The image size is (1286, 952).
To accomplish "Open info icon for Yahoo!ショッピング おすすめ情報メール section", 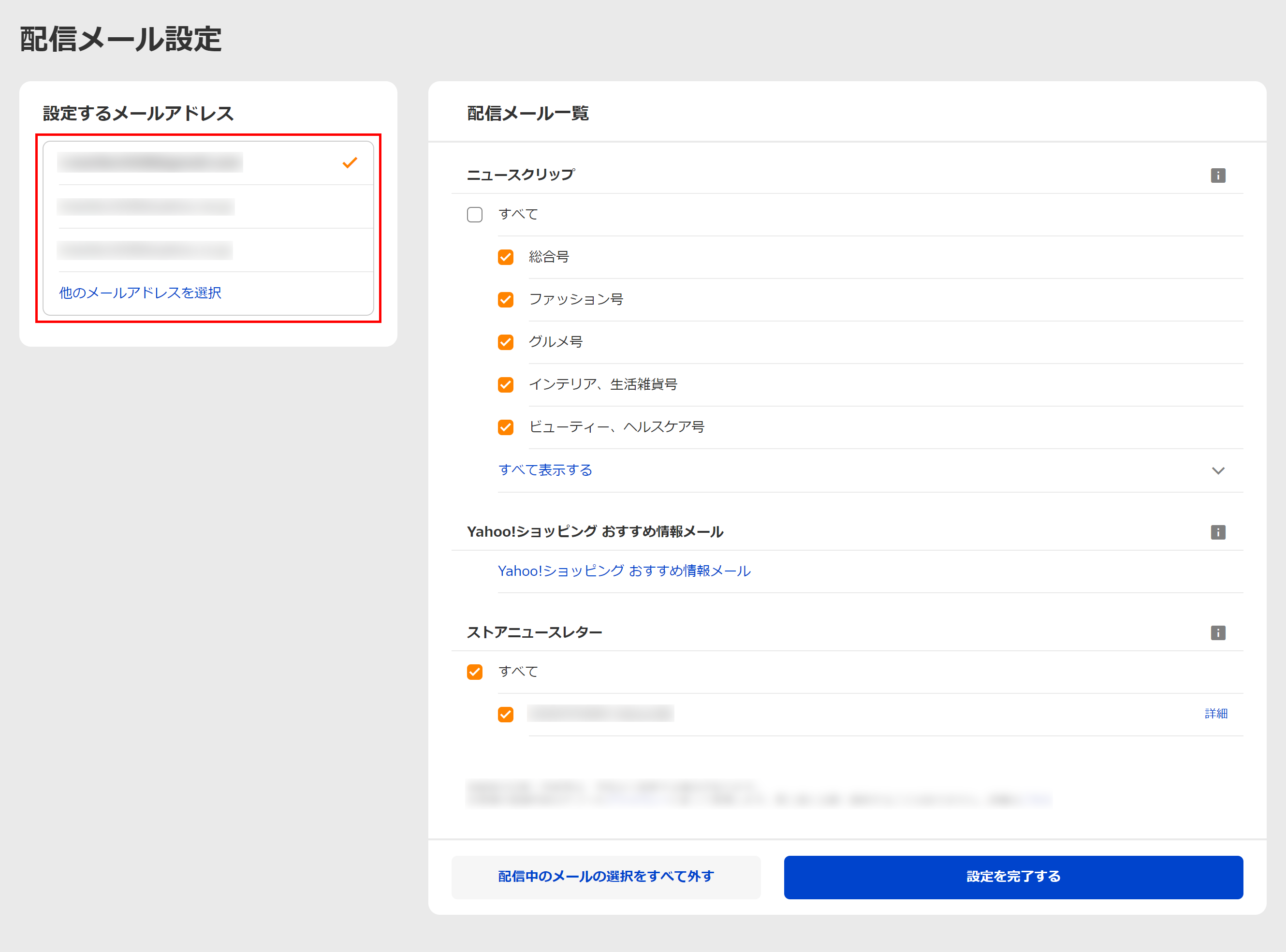I will pyautogui.click(x=1218, y=532).
